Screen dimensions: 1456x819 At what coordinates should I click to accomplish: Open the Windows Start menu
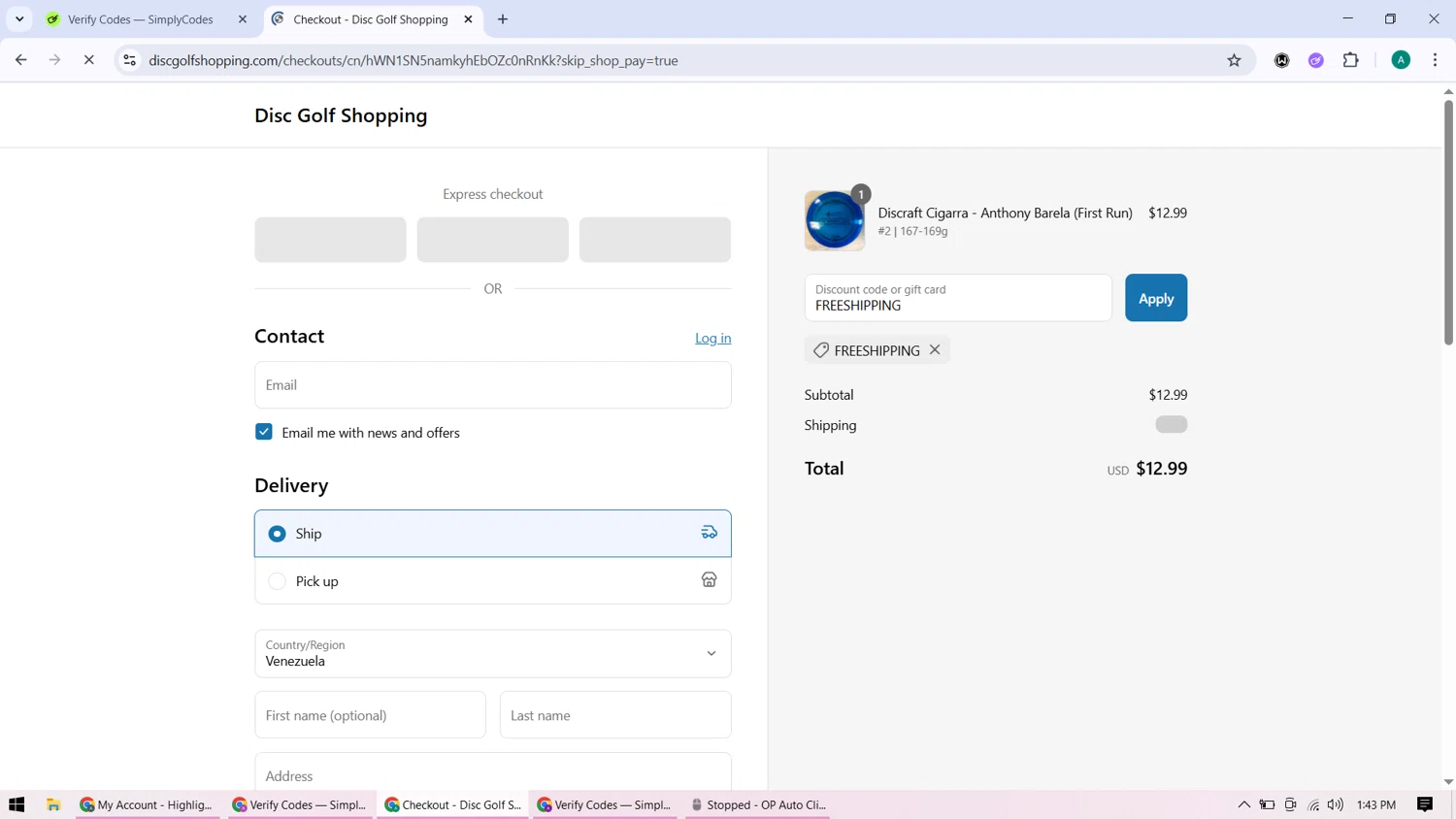[17, 804]
